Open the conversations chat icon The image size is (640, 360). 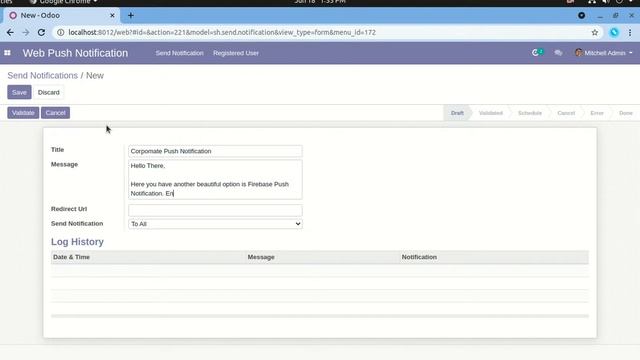tap(558, 53)
